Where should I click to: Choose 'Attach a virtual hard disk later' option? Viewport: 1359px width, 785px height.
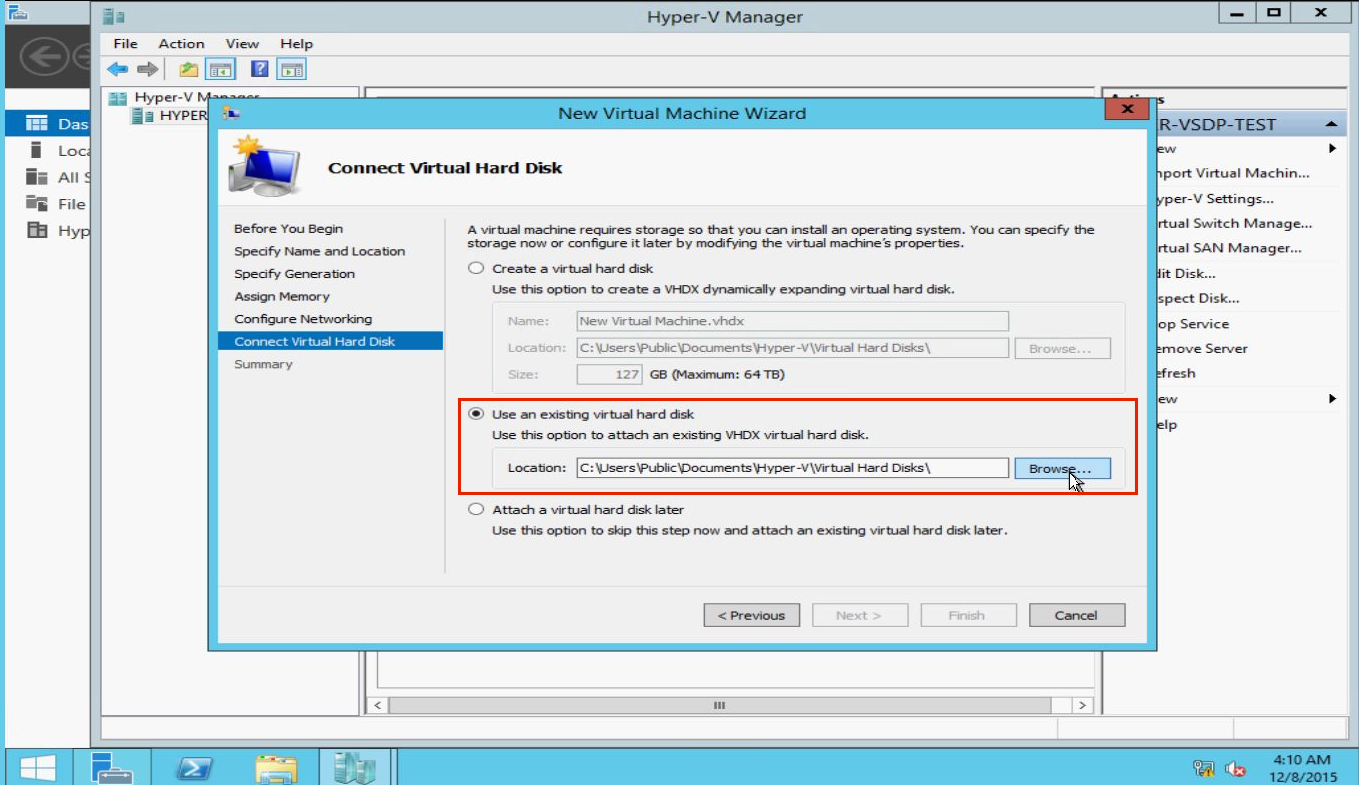(x=476, y=510)
